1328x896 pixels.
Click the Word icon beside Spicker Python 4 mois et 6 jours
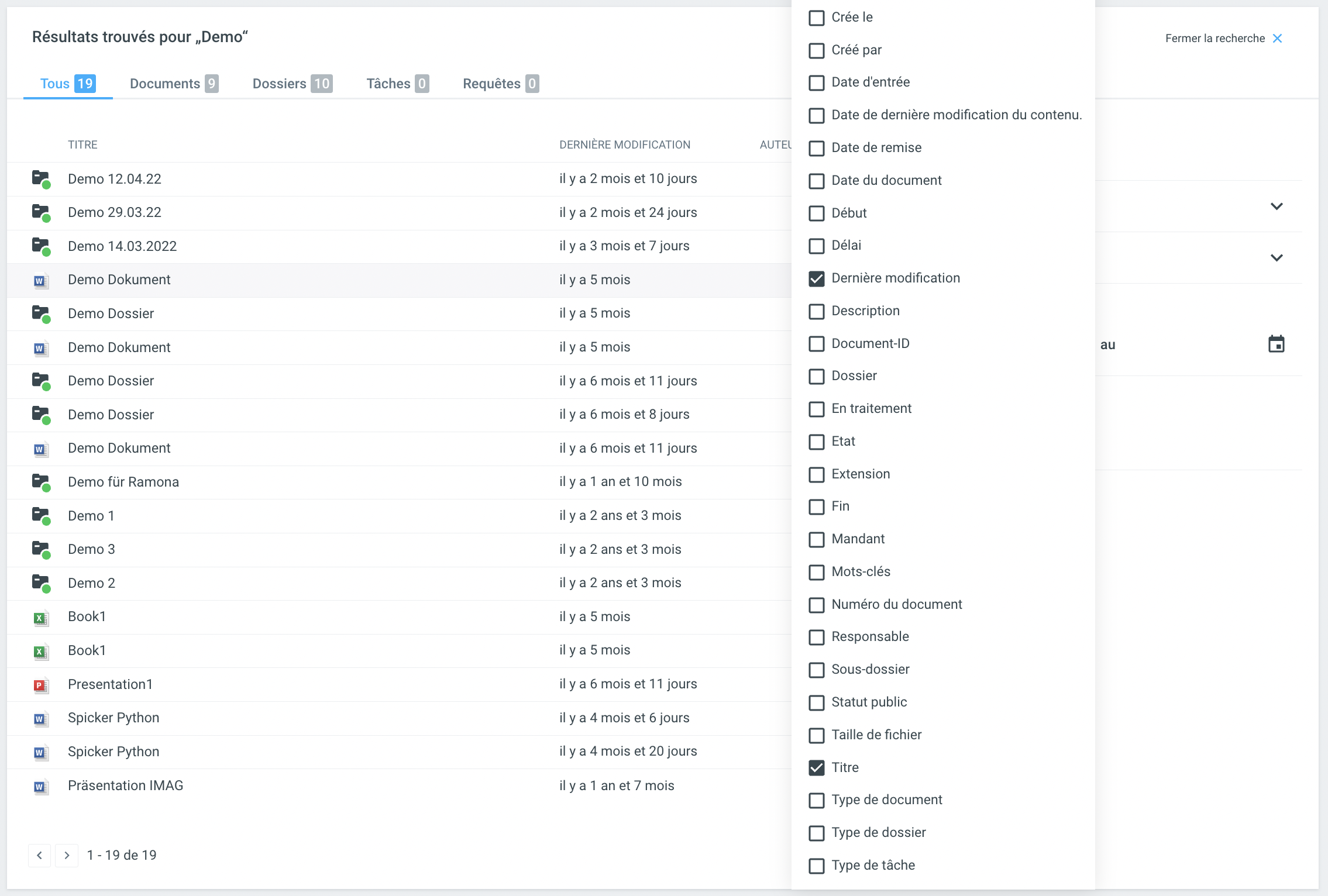[40, 718]
